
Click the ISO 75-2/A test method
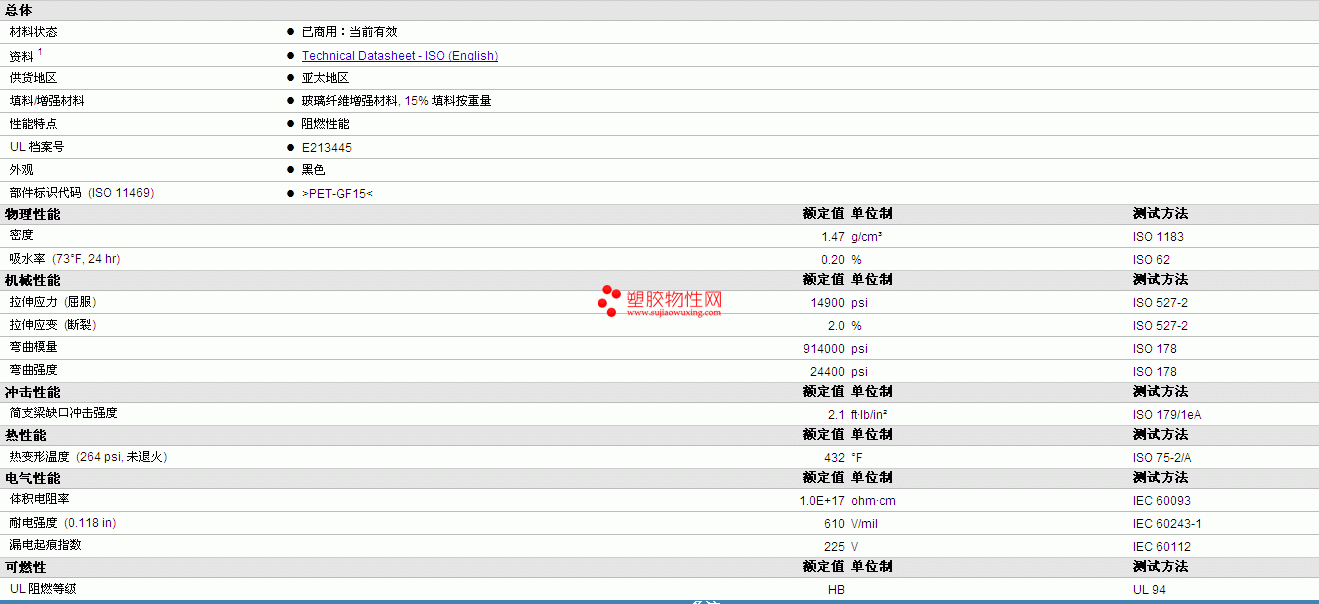[1162, 458]
